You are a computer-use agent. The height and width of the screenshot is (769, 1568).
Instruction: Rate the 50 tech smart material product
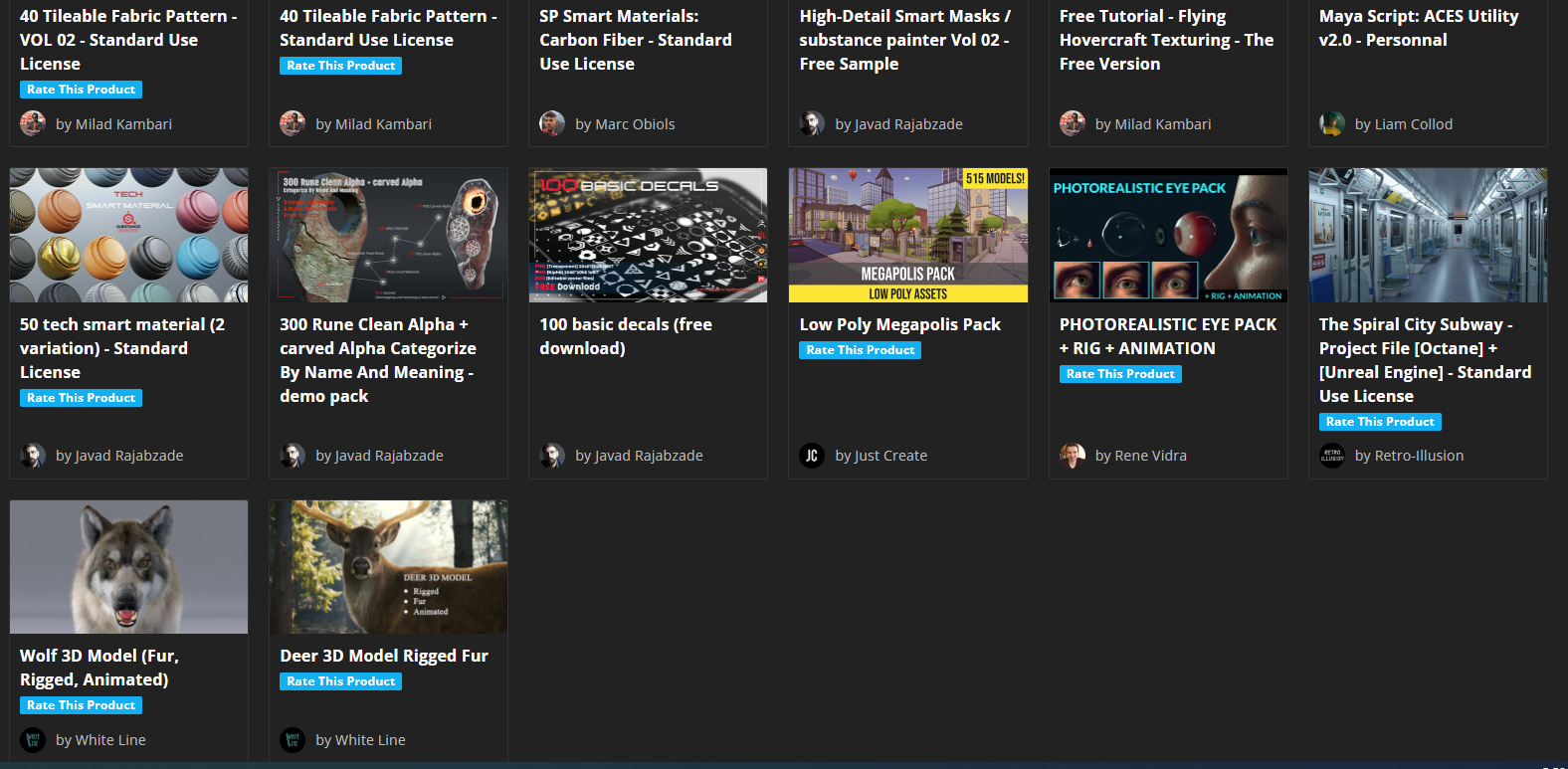(81, 398)
